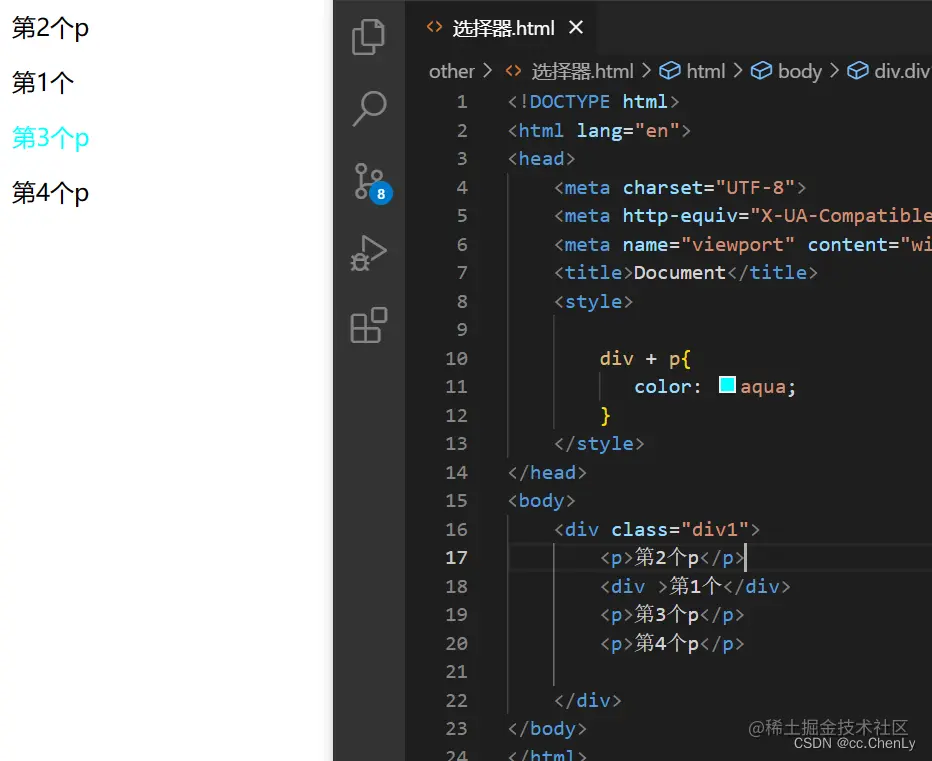Click aqua '第3个p' in the browser preview
Viewport: 932px width, 761px height.
click(51, 139)
